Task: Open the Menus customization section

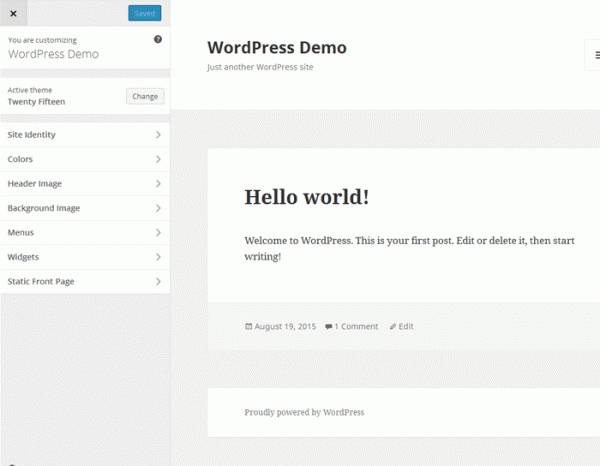Action: [22, 233]
